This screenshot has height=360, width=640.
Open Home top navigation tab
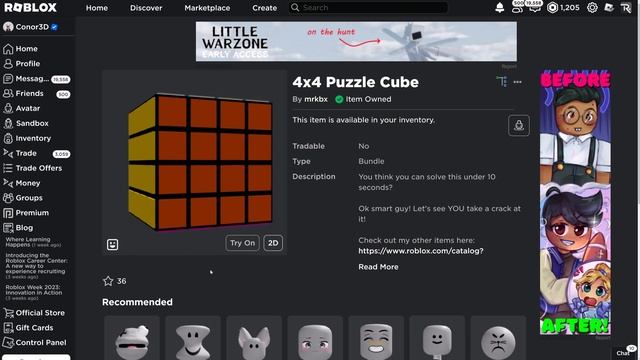pos(97,8)
